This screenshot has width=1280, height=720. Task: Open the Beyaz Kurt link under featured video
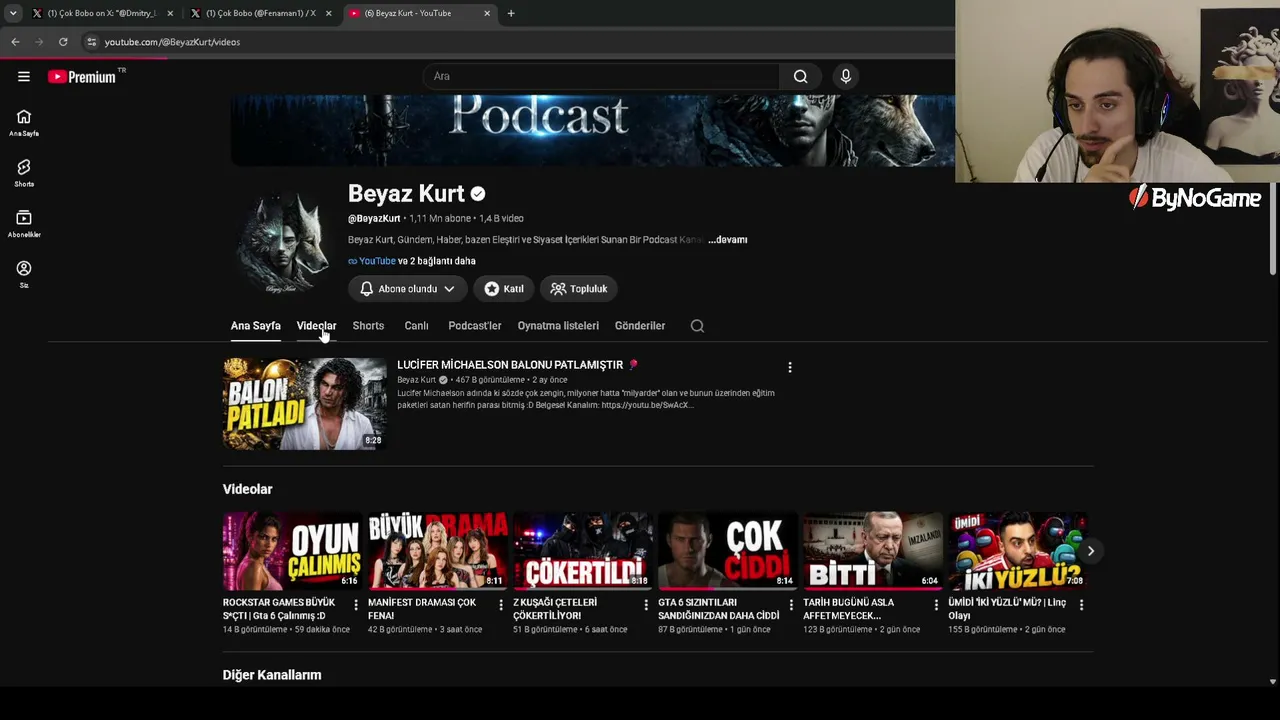[417, 380]
